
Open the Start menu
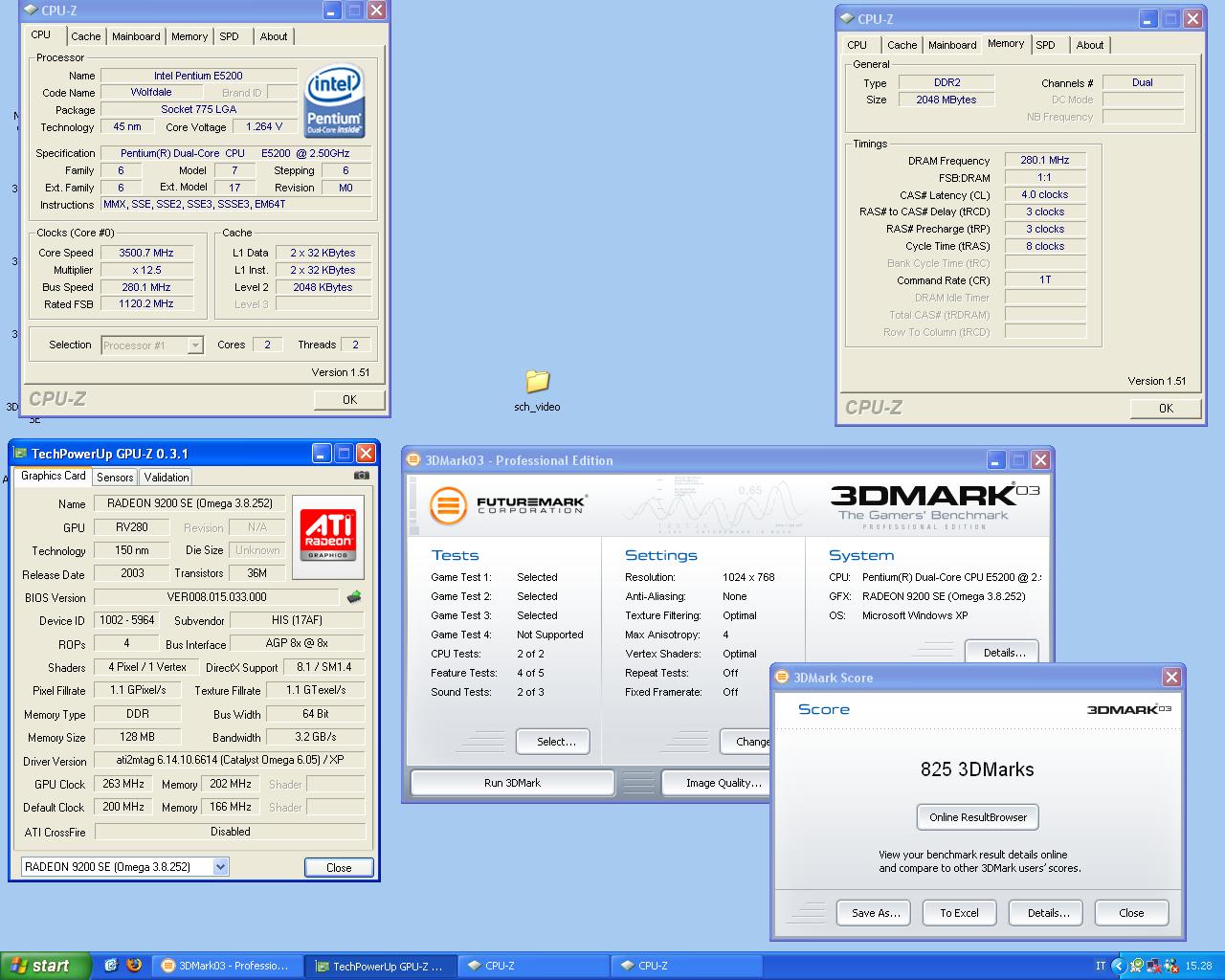(x=46, y=966)
